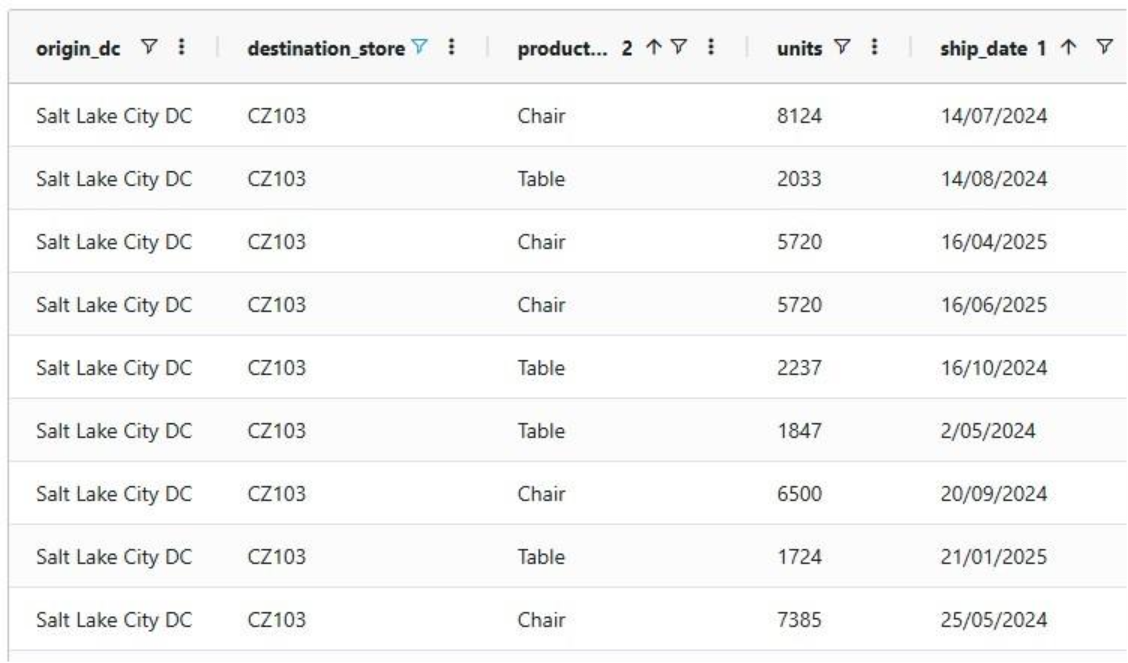The height and width of the screenshot is (663, 1128).
Task: Open the more options menu for product
Action: pyautogui.click(x=709, y=45)
